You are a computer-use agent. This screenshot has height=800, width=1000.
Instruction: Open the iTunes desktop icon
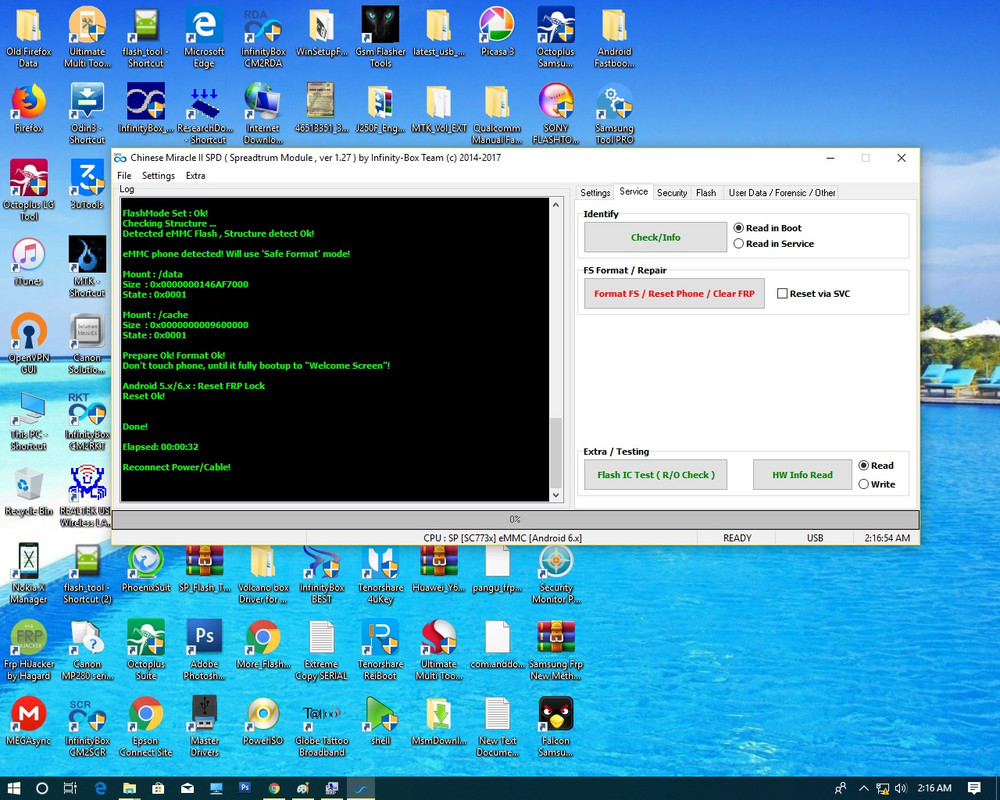(29, 261)
